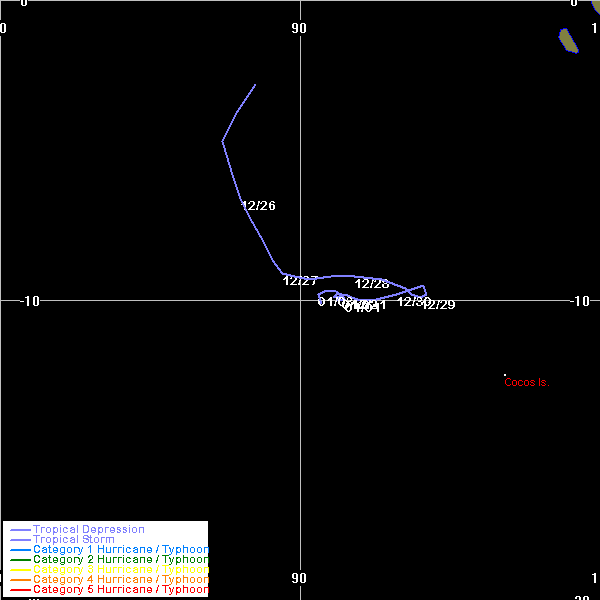
Task: Click the white Cocos island dot
Action: coord(505,374)
